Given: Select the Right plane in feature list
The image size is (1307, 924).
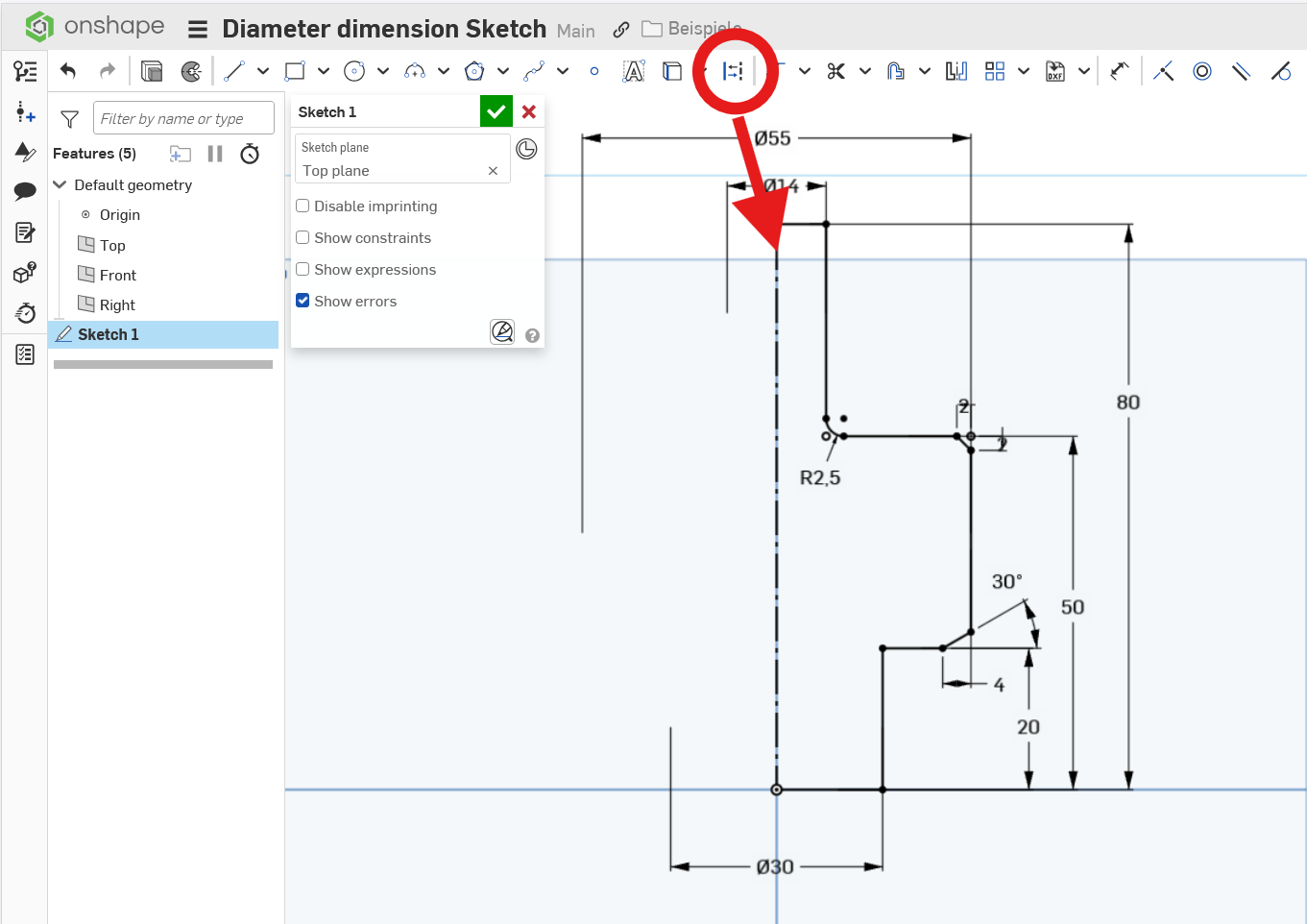Looking at the screenshot, I should point(117,304).
